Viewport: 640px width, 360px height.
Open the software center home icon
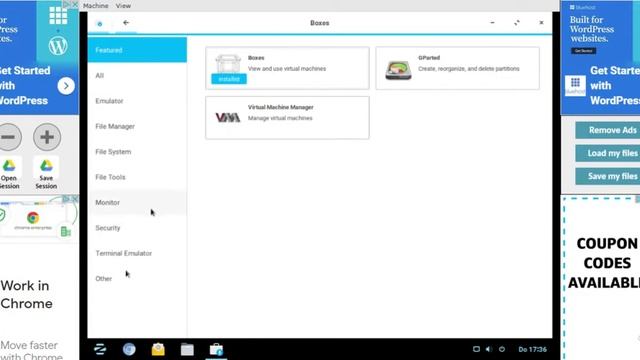(x=100, y=24)
